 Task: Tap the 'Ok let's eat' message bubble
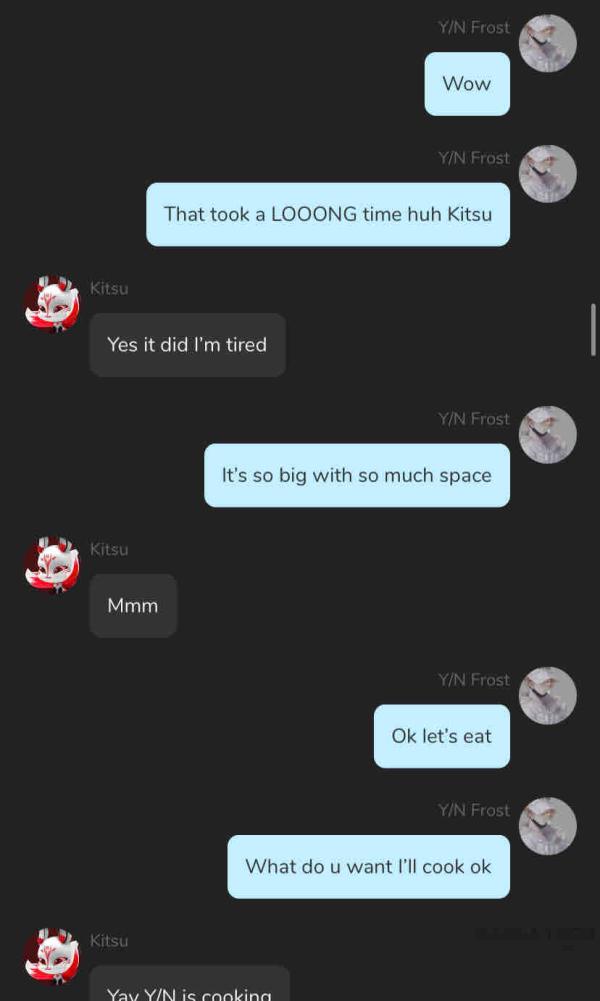pos(442,736)
